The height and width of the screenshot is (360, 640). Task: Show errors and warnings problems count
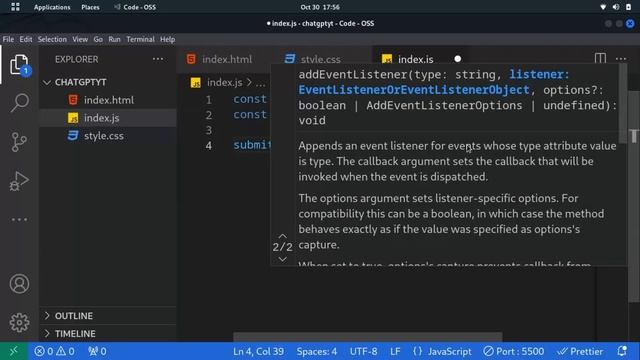[x=54, y=351]
